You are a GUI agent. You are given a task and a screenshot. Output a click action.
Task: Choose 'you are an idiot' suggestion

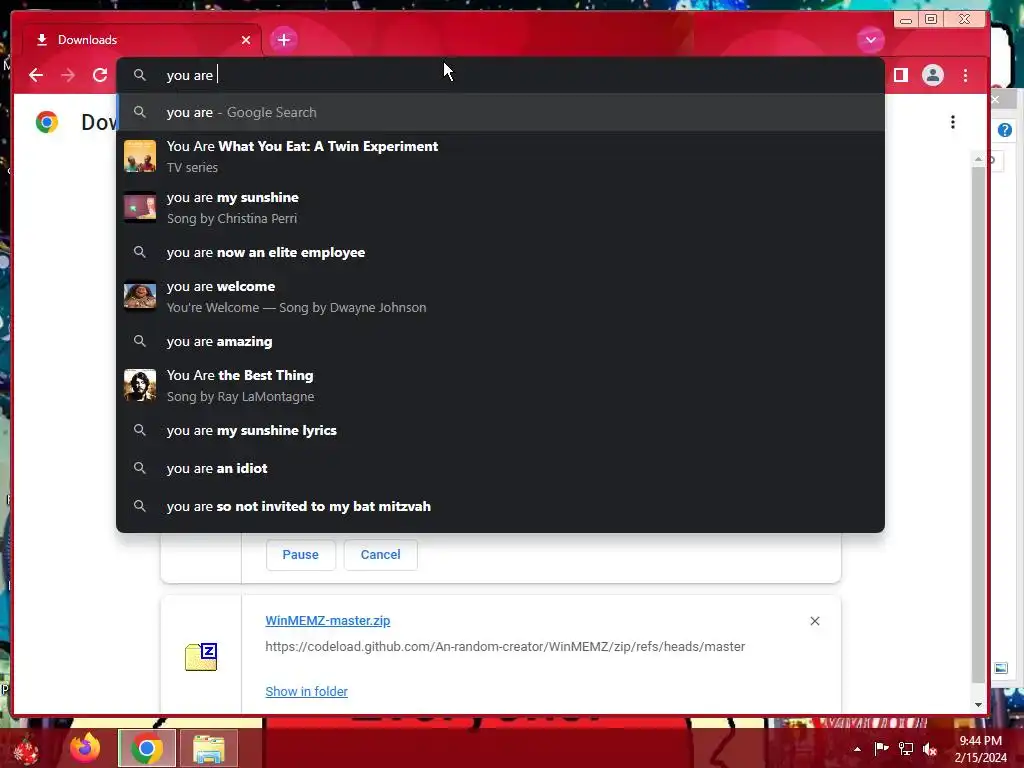pyautogui.click(x=500, y=468)
